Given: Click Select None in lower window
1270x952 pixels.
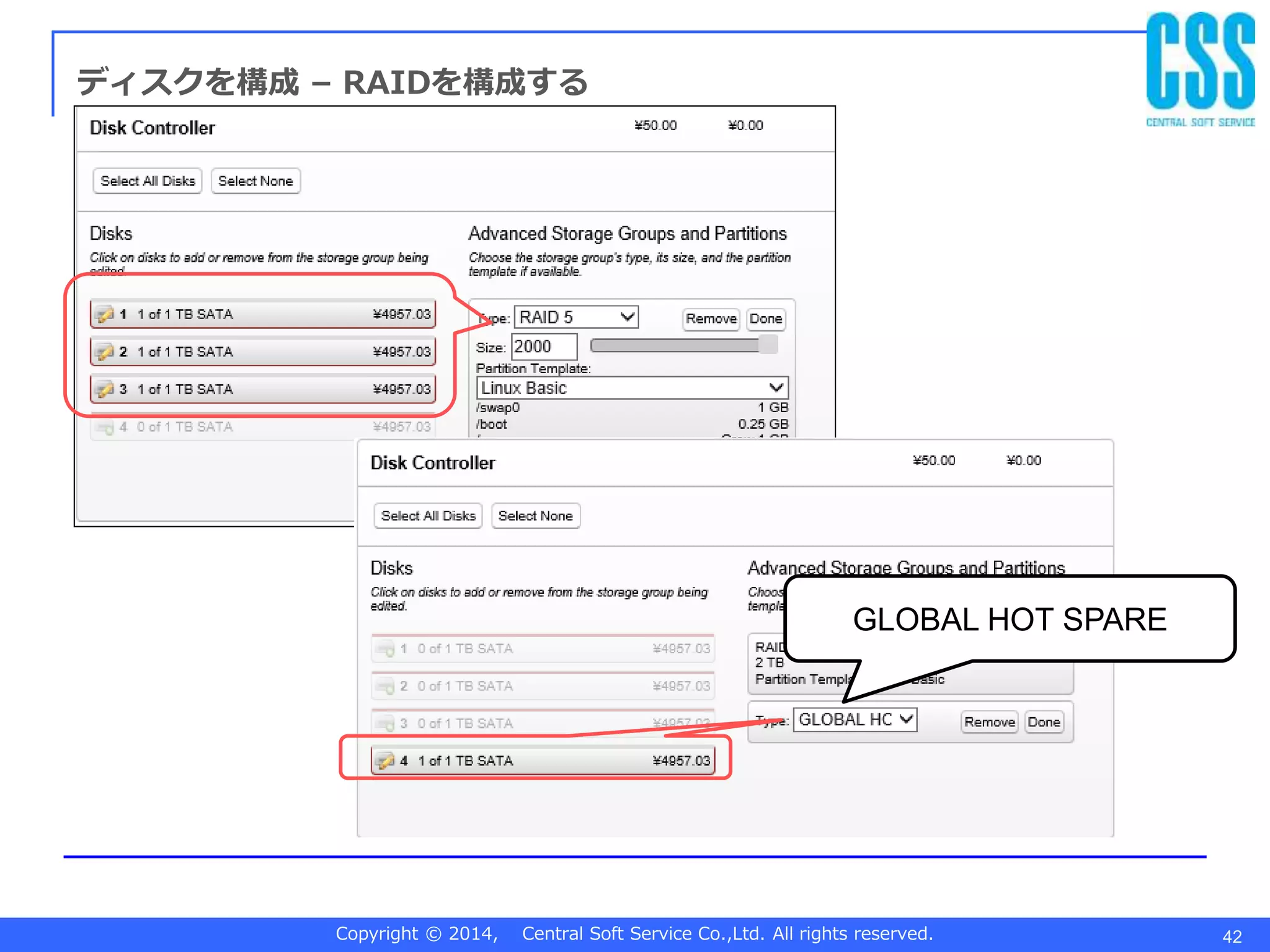Looking at the screenshot, I should [536, 516].
